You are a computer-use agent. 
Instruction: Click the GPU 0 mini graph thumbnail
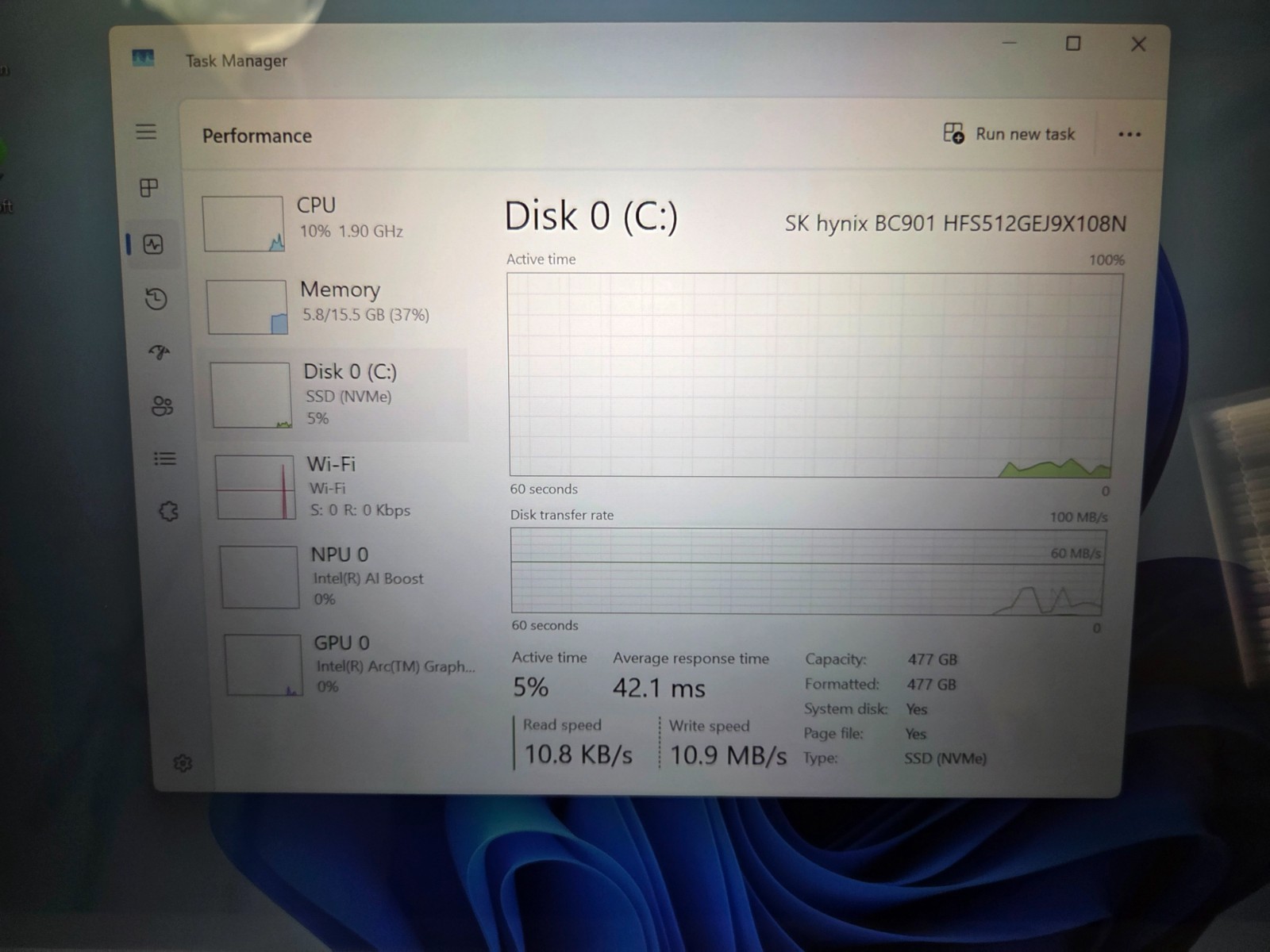point(264,665)
